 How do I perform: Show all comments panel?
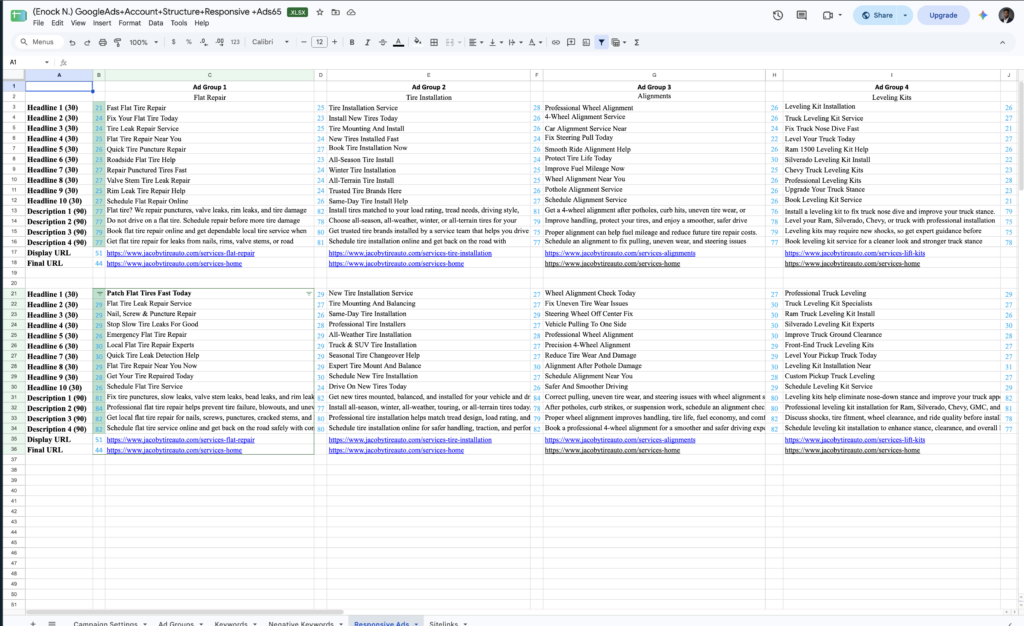point(801,15)
